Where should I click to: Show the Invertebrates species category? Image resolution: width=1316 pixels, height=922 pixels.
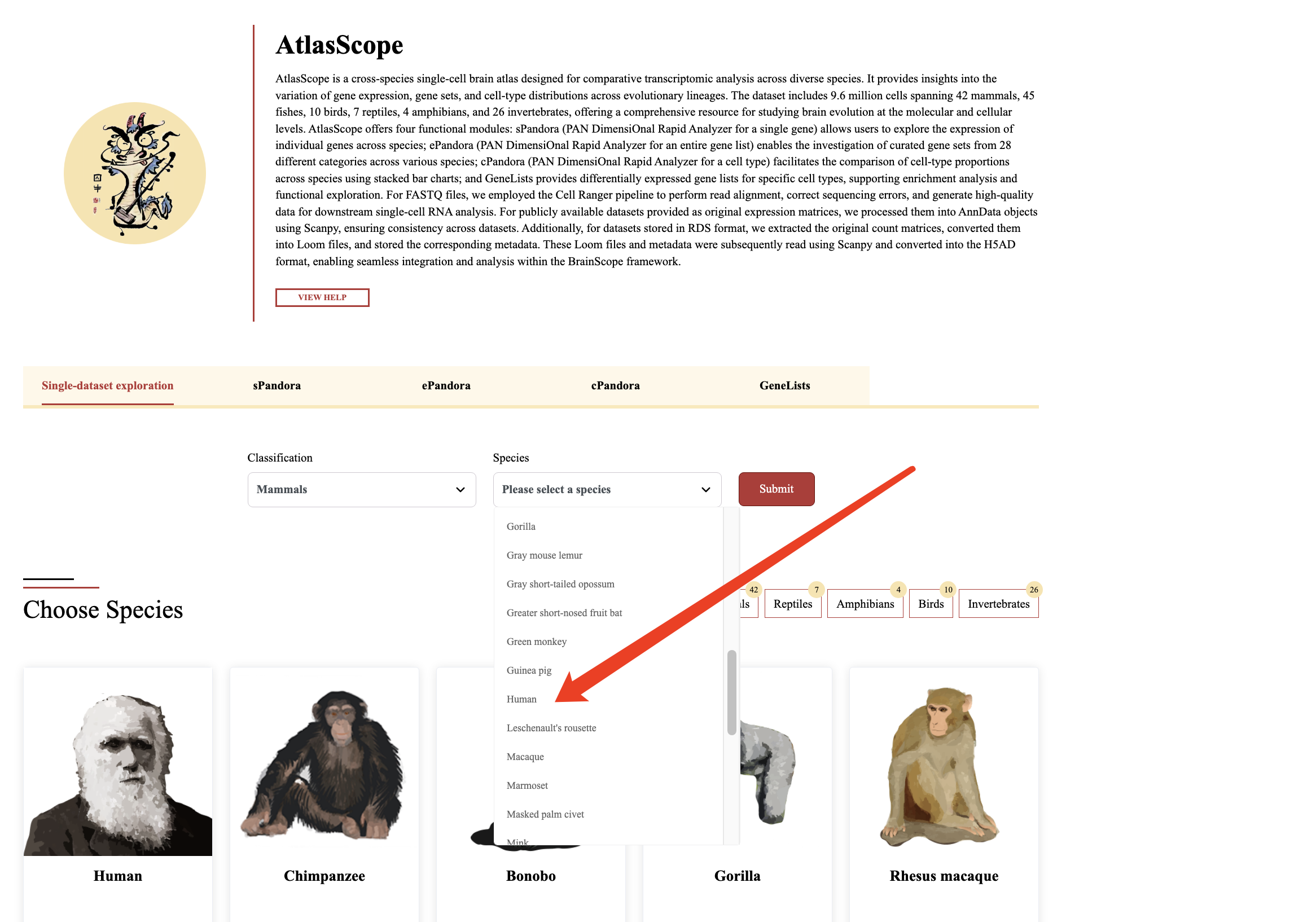998,603
